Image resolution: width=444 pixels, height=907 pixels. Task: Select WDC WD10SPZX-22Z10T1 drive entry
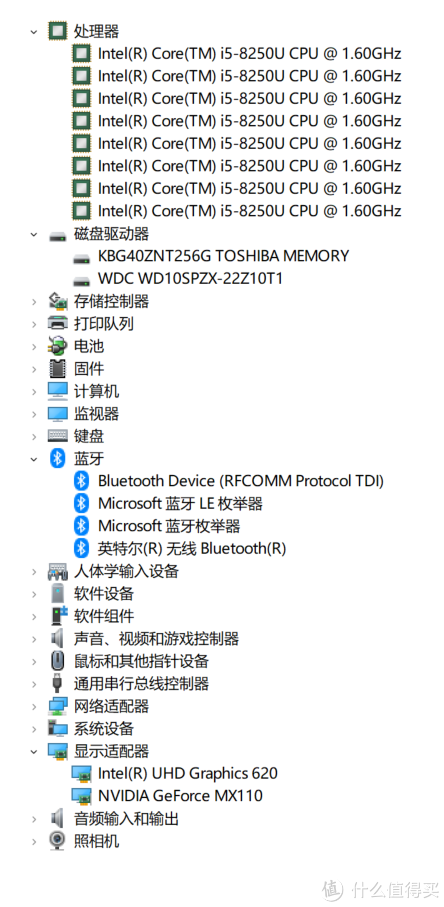[x=190, y=279]
